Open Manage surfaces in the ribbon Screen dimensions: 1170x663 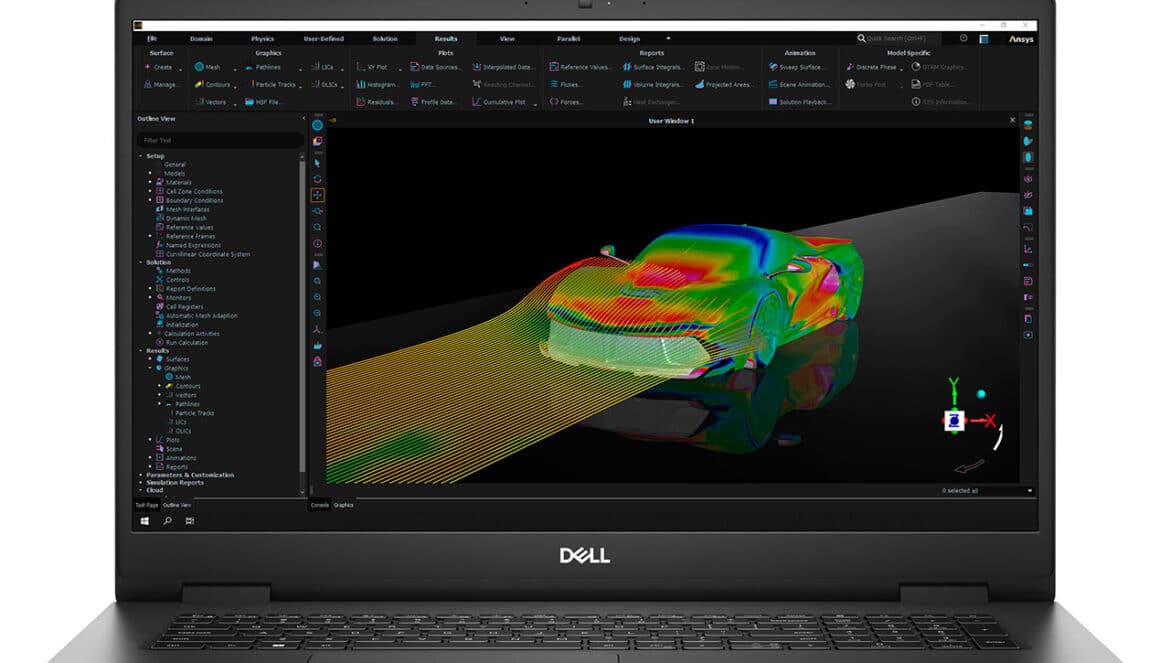tap(161, 84)
